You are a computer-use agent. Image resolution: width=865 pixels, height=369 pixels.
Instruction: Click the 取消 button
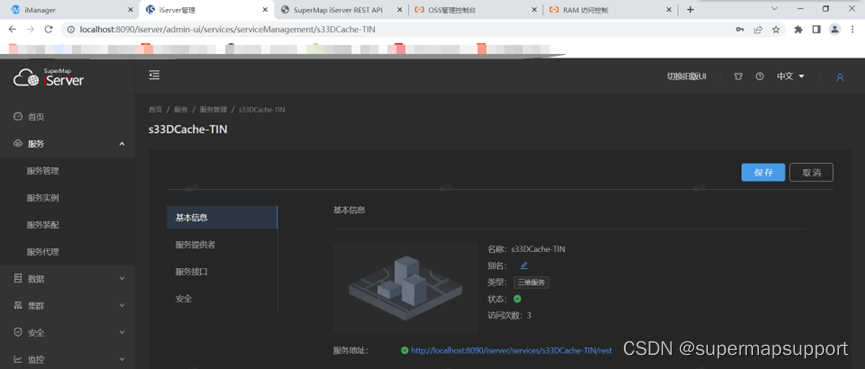tap(811, 172)
